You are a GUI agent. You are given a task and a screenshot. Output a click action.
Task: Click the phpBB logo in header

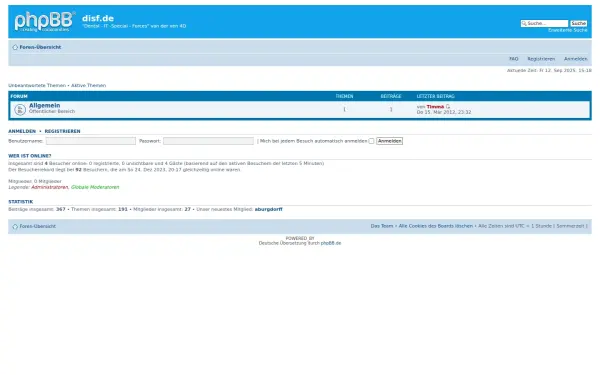(x=44, y=21)
